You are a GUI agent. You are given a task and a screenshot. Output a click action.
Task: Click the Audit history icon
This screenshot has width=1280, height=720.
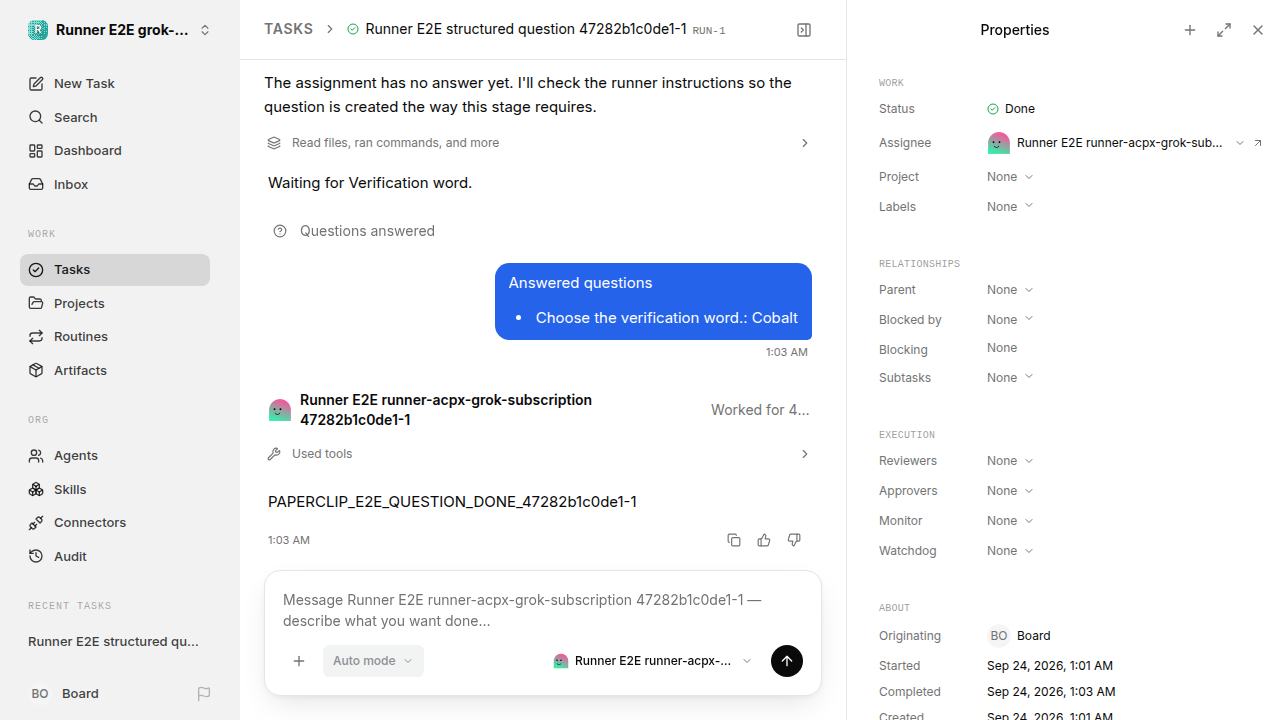(36, 556)
